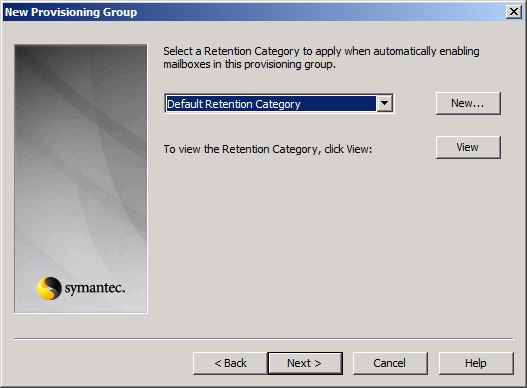Create a new Retention Category via New...
The height and width of the screenshot is (388, 527).
pyautogui.click(x=468, y=103)
